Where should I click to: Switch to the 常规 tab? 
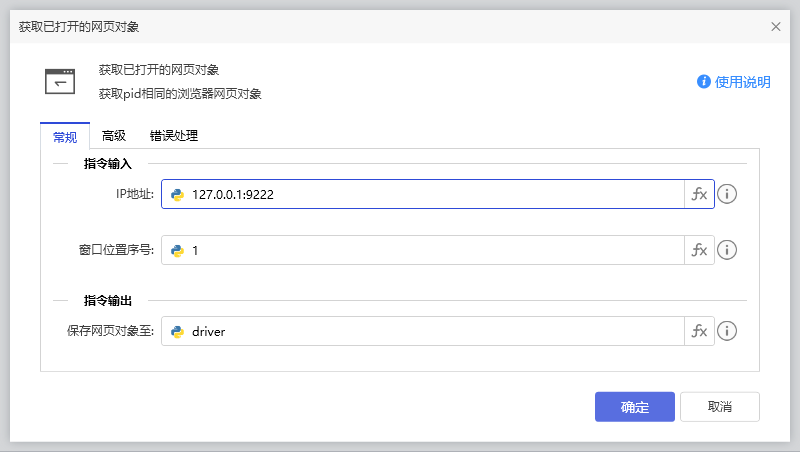64,136
